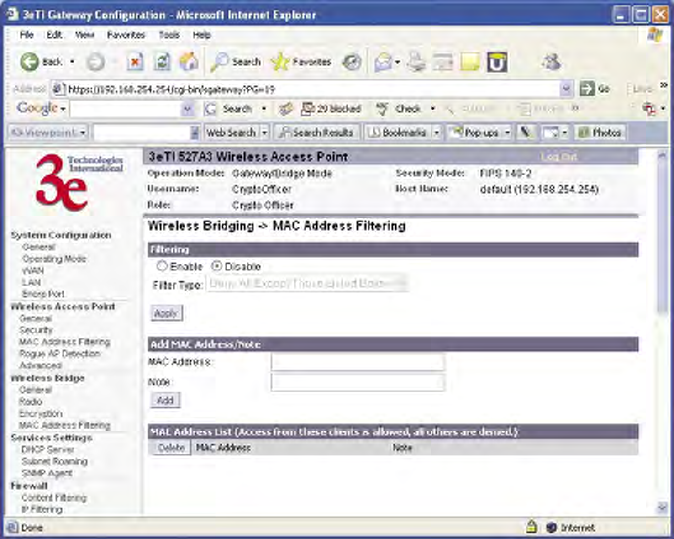Open Favorites star icon
The height and width of the screenshot is (539, 674).
(280, 62)
